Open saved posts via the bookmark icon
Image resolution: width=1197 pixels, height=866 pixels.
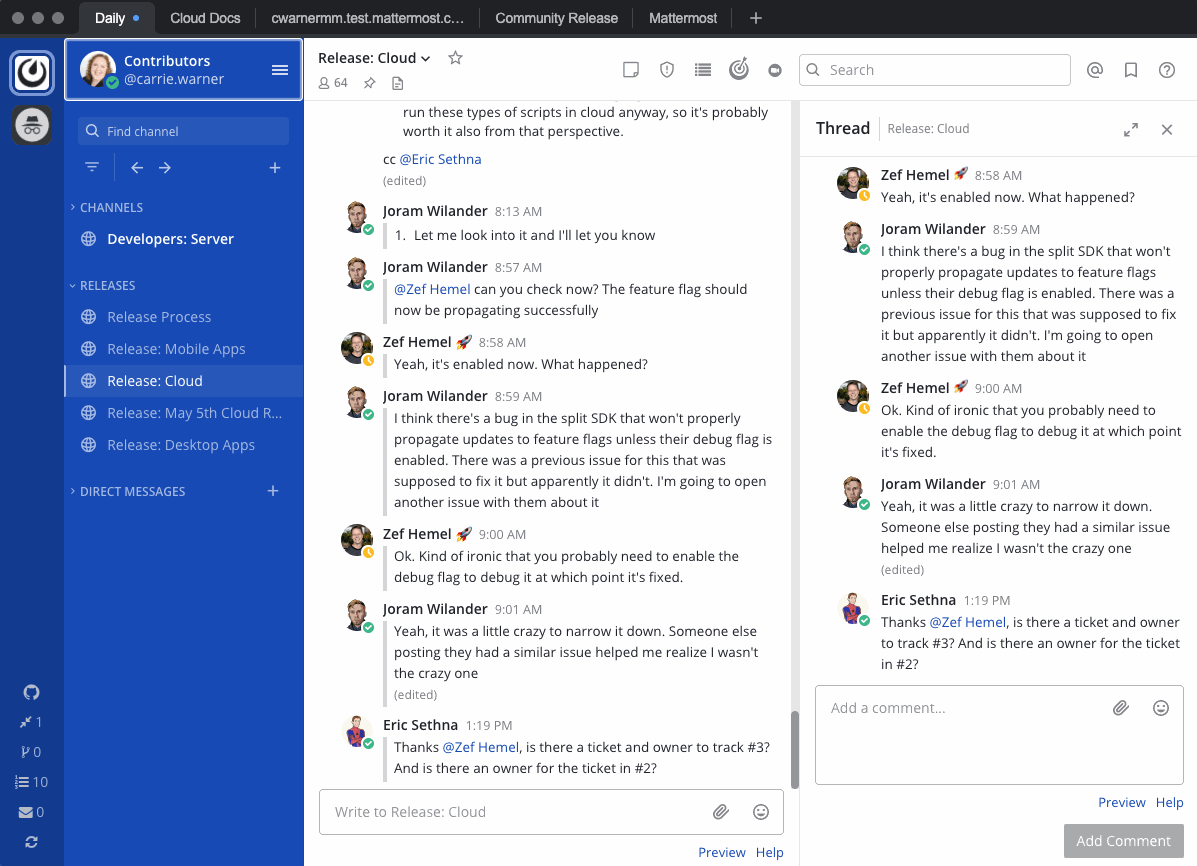(1131, 69)
